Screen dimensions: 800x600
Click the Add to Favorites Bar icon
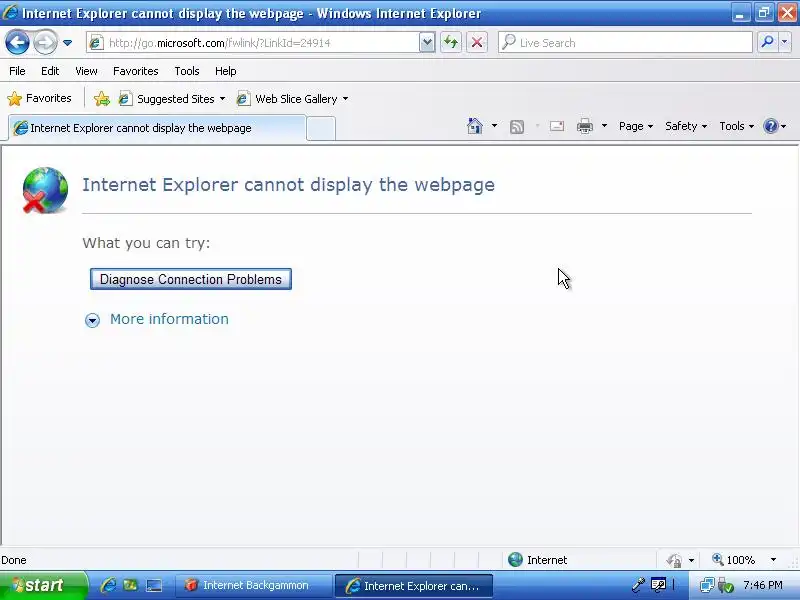coord(102,98)
